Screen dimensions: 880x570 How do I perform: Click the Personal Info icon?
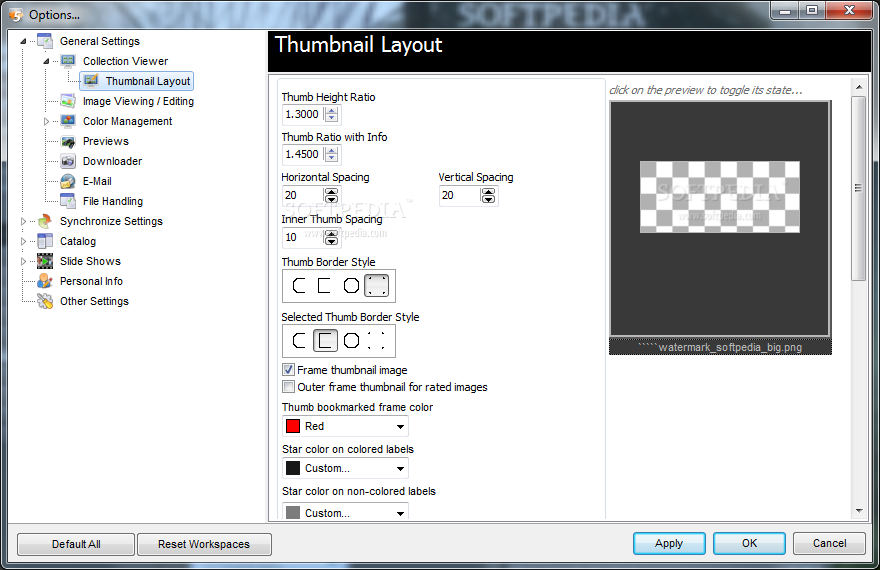click(x=45, y=281)
